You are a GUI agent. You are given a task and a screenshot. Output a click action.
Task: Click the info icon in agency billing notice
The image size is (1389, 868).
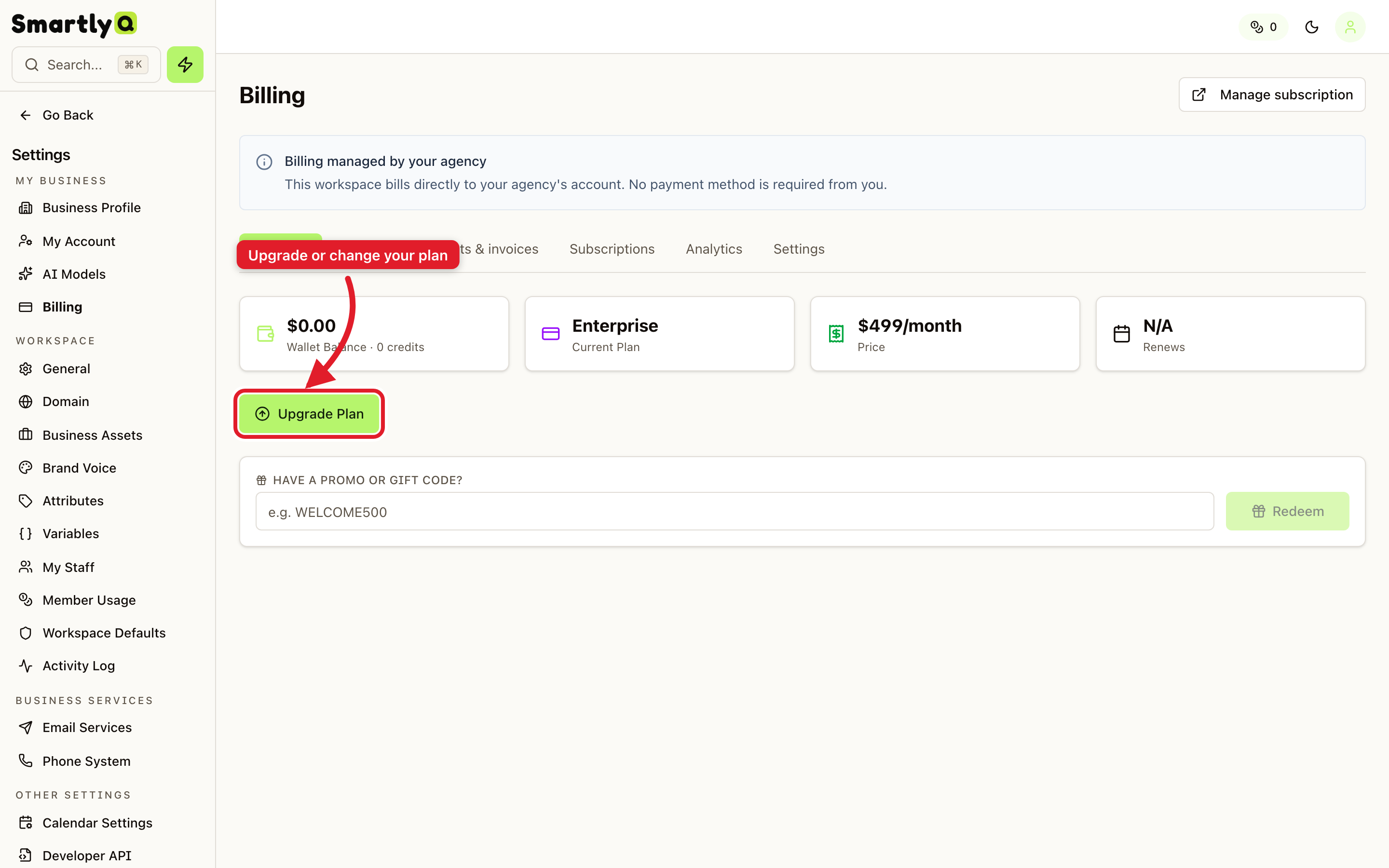(264, 162)
